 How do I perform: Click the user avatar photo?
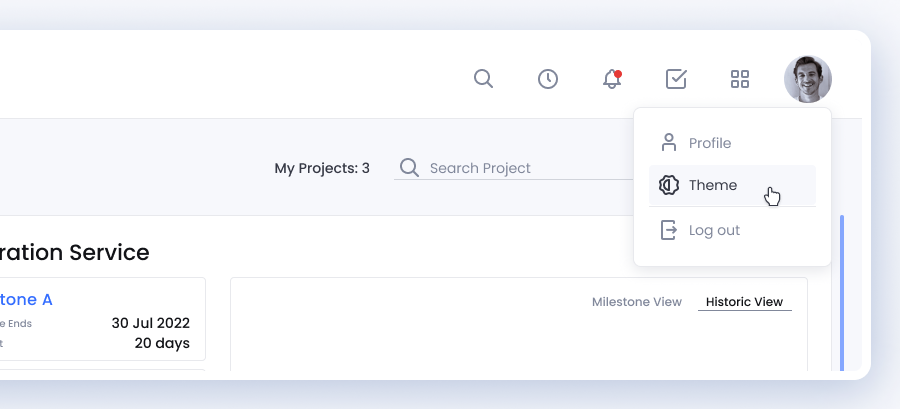(x=808, y=79)
